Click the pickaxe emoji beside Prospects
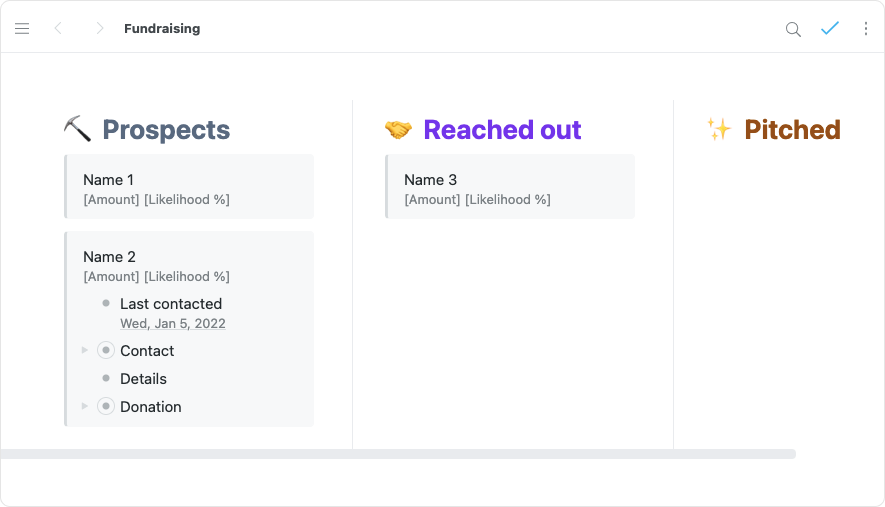885x507 pixels. pos(77,129)
